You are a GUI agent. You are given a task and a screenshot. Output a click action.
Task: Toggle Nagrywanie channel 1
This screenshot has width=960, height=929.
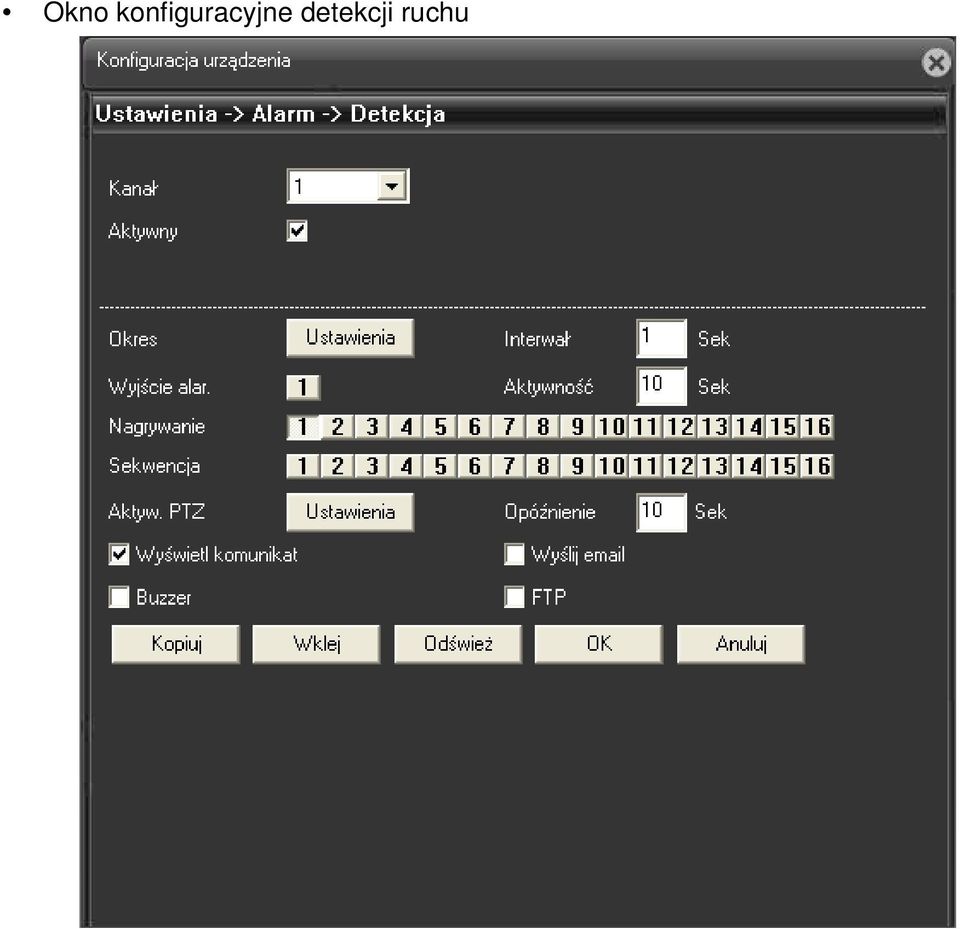coord(303,427)
